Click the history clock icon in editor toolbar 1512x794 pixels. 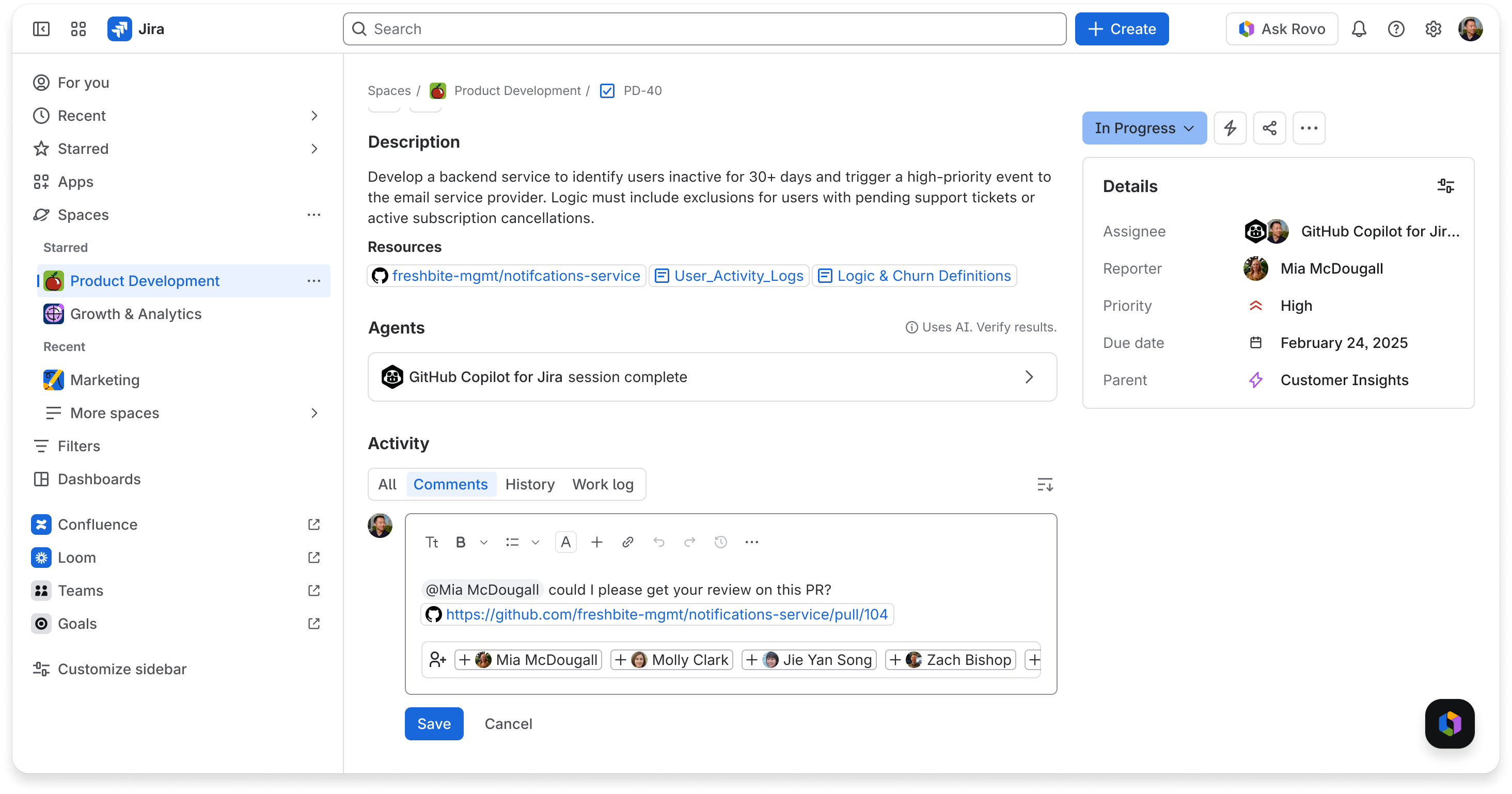point(721,542)
